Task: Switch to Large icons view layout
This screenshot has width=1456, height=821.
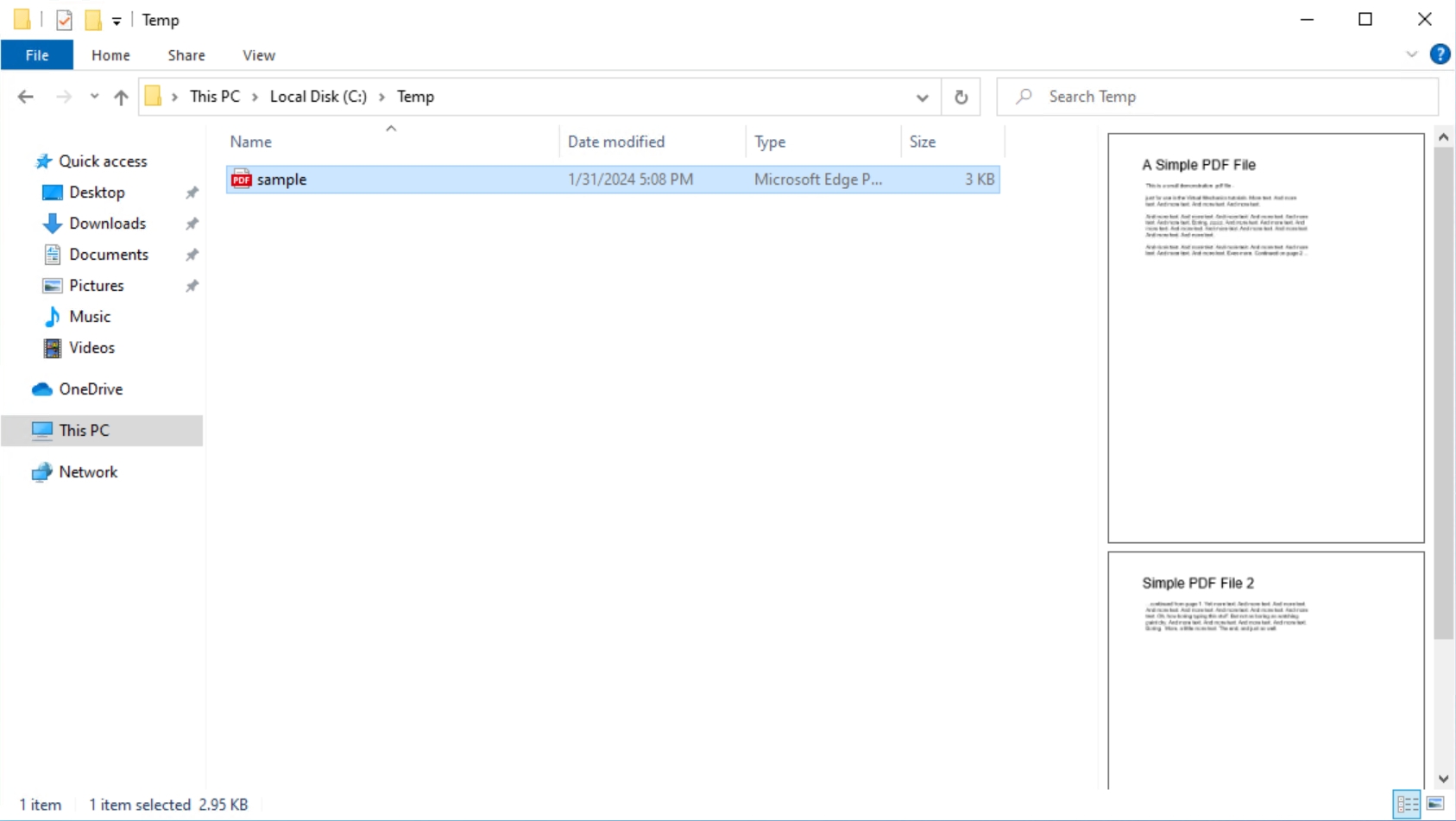Action: coord(1435,804)
